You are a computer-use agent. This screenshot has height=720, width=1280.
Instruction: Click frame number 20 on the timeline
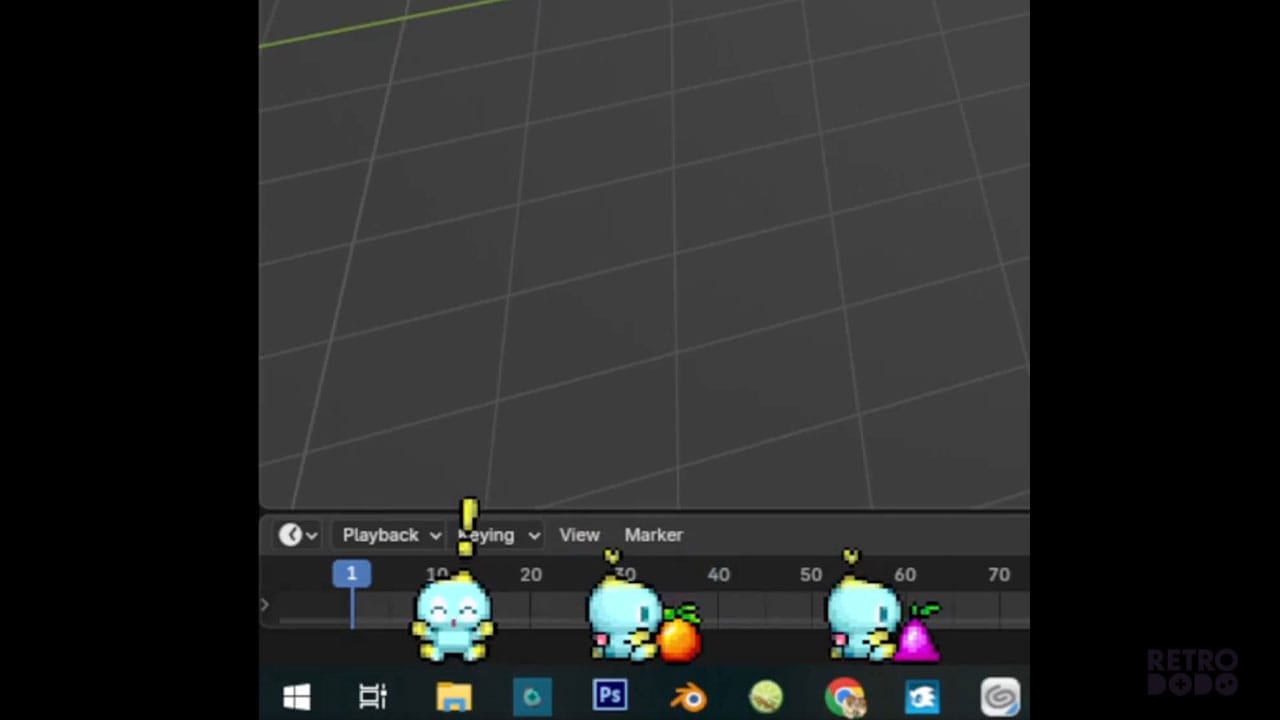point(531,575)
